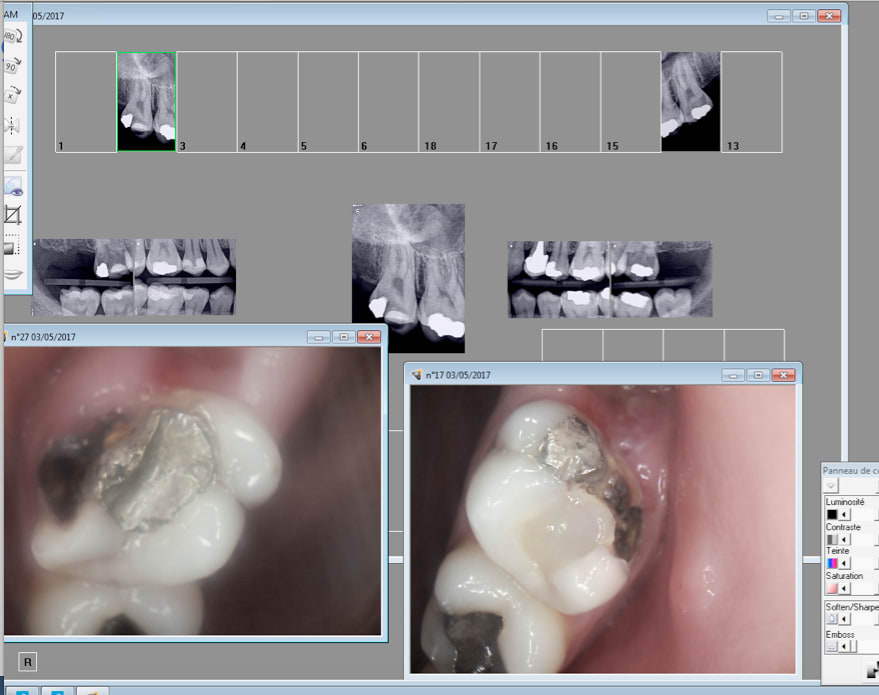Open the large central periapical X-ray

(x=408, y=277)
